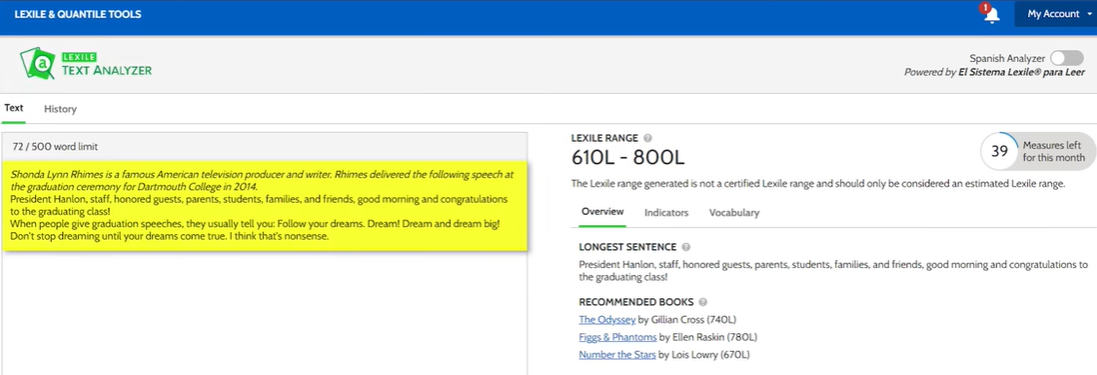Switch to the History tab
The height and width of the screenshot is (375, 1097).
[60, 109]
